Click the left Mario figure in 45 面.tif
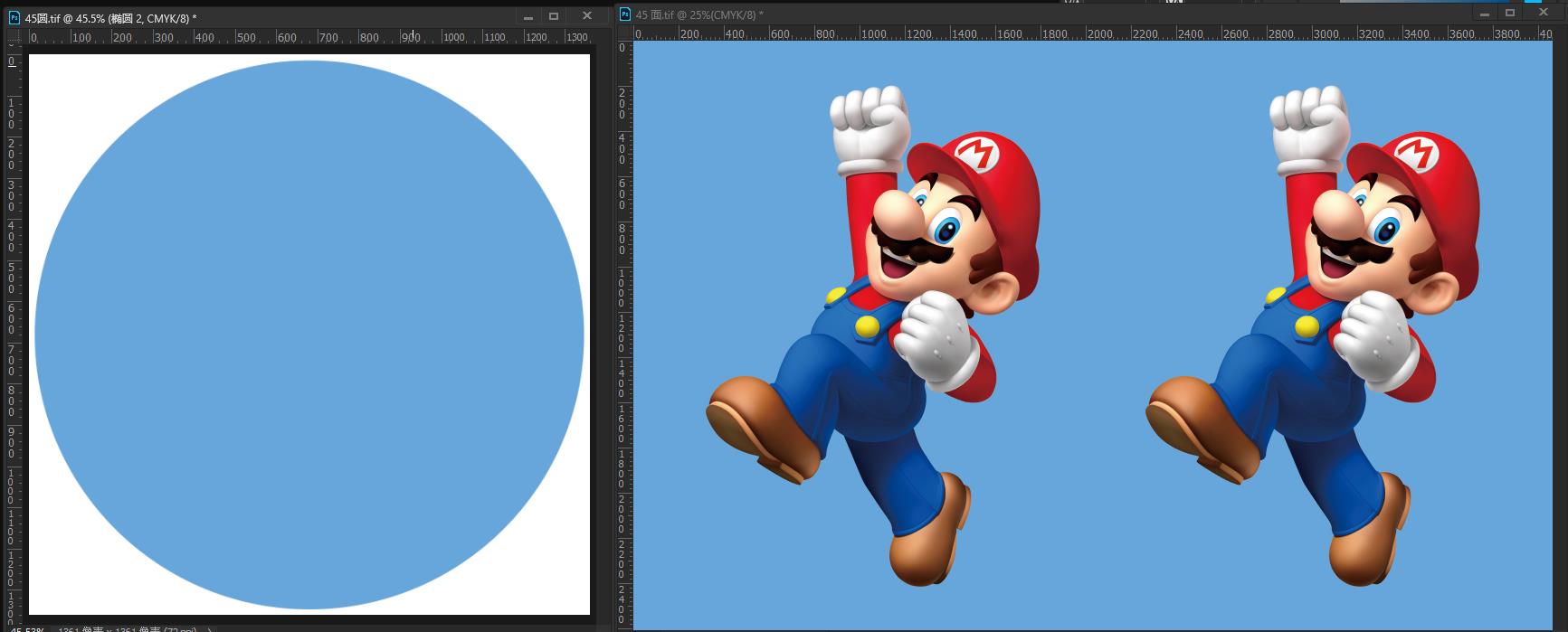 tap(874, 335)
